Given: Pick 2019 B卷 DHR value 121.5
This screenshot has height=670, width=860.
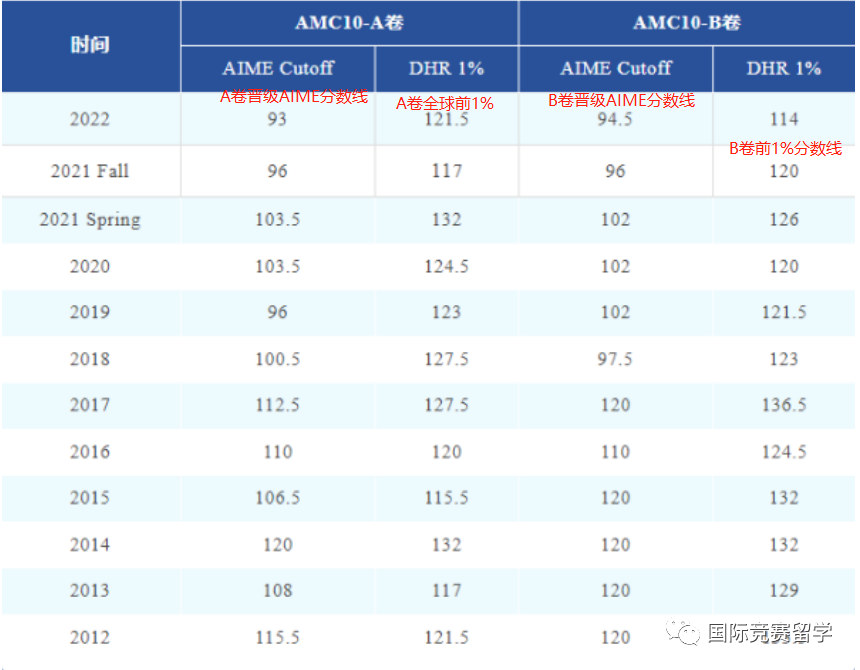Looking at the screenshot, I should [x=784, y=312].
